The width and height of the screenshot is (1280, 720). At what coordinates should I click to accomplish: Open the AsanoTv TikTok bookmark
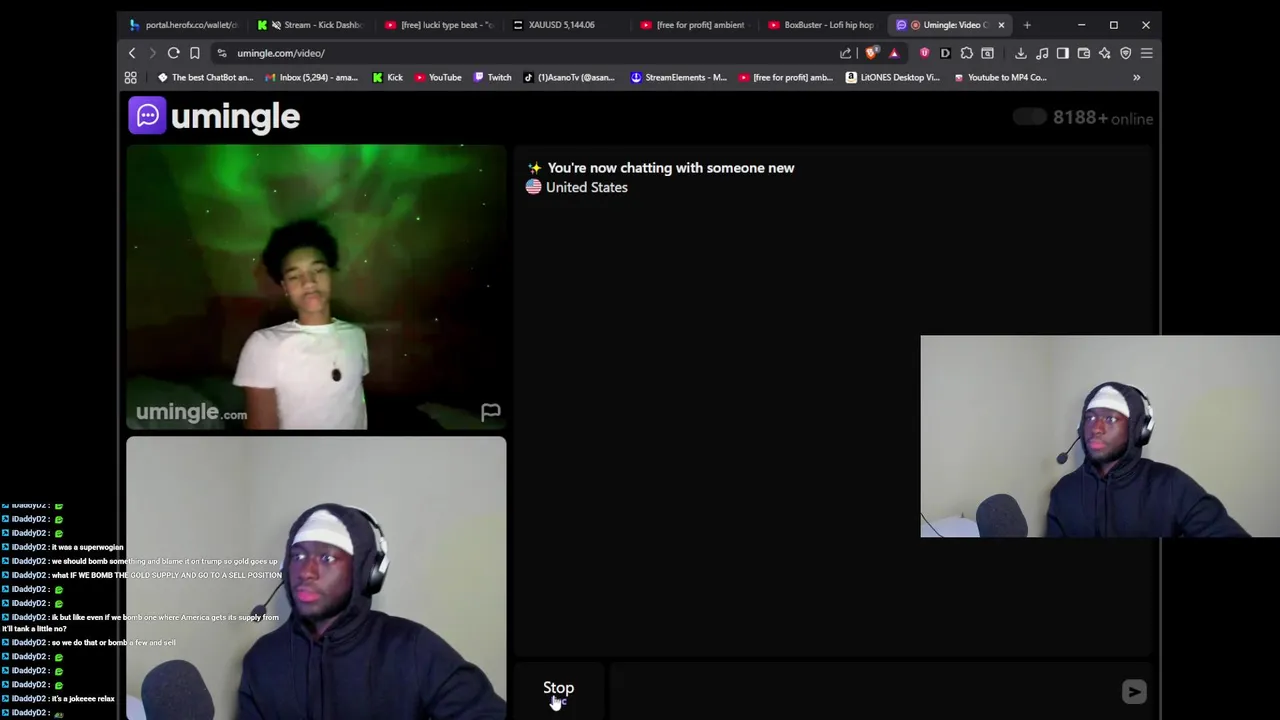[569, 77]
